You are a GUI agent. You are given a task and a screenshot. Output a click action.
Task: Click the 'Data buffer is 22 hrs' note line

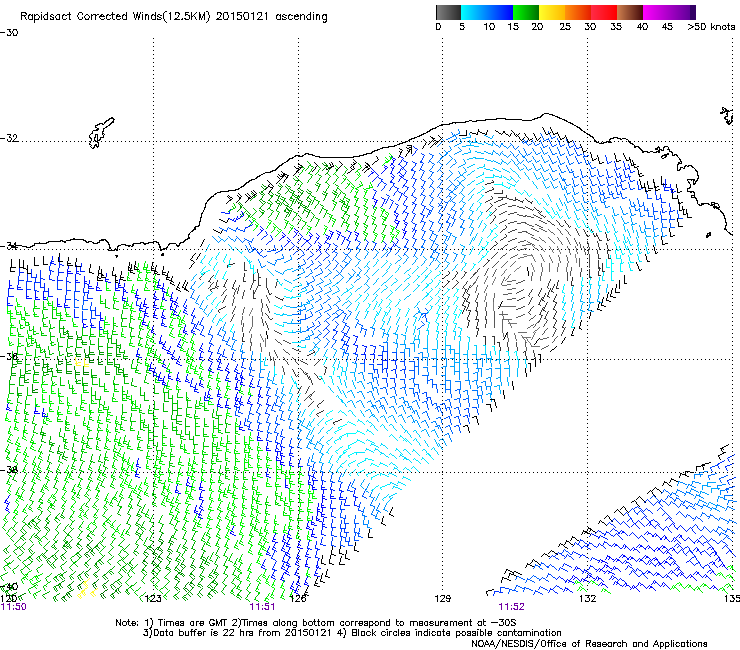tap(352, 633)
